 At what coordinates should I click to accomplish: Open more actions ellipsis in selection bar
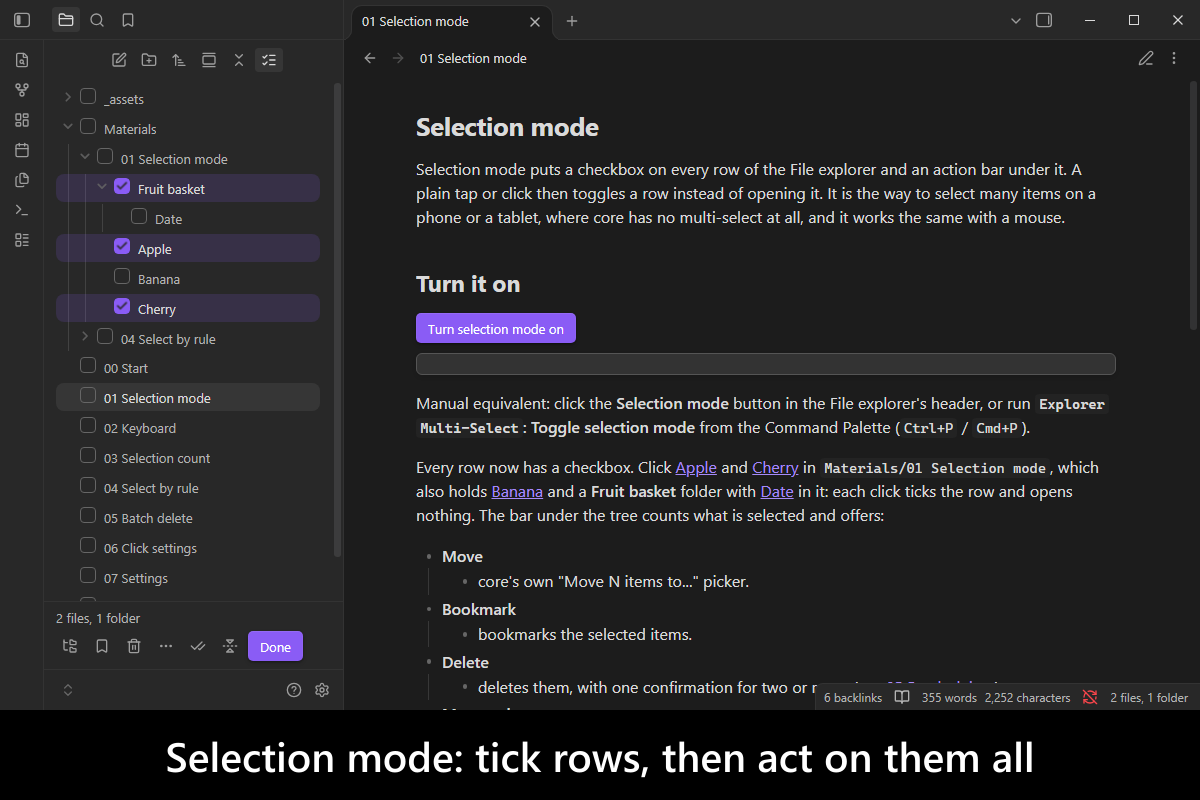[166, 646]
